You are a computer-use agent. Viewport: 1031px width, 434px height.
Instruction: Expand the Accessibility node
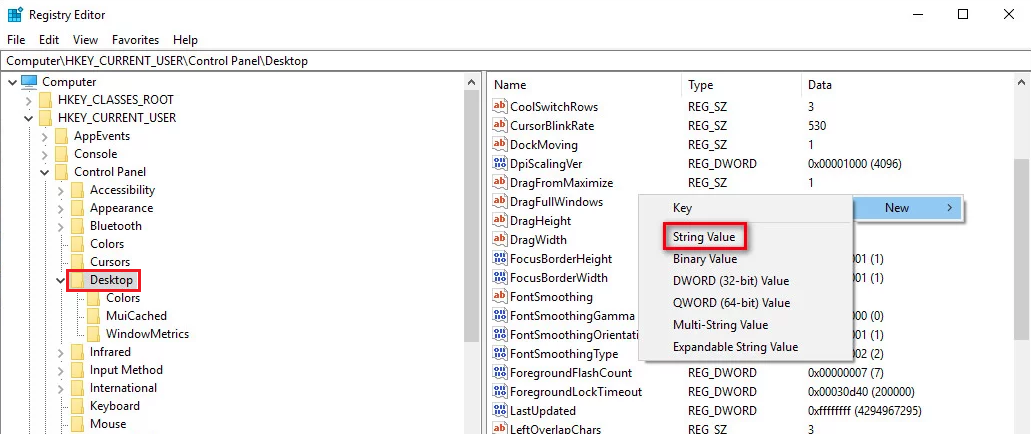click(x=60, y=191)
